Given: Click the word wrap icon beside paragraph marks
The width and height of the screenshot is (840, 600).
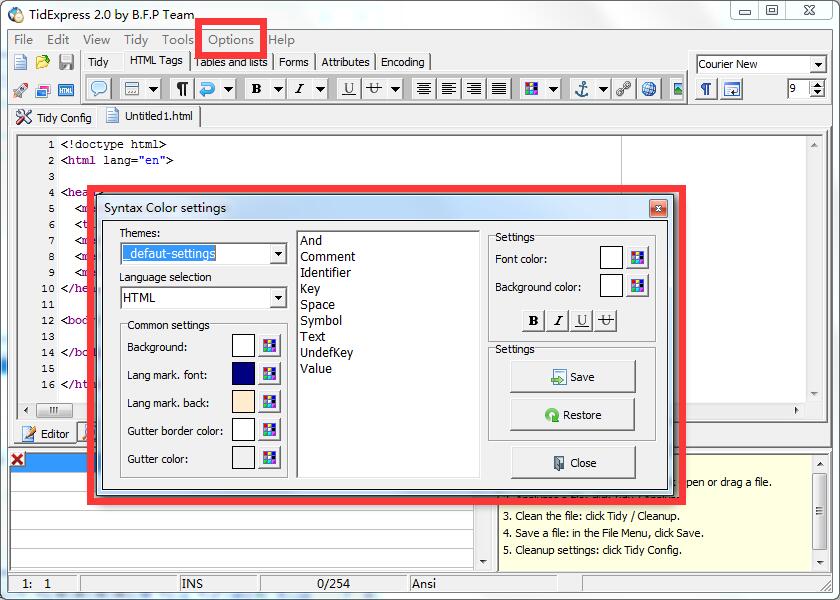Looking at the screenshot, I should 732,88.
